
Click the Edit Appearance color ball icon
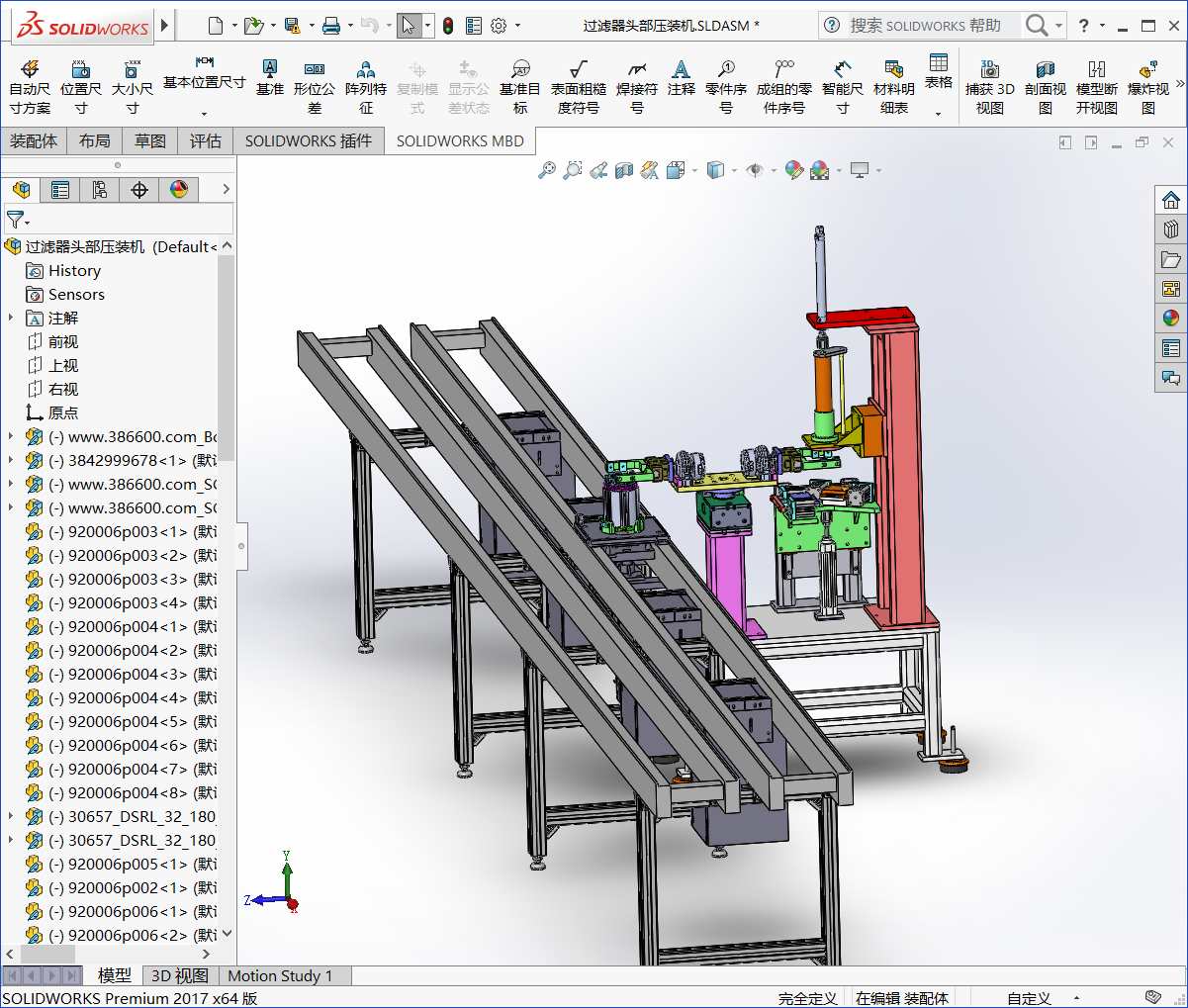point(793,170)
